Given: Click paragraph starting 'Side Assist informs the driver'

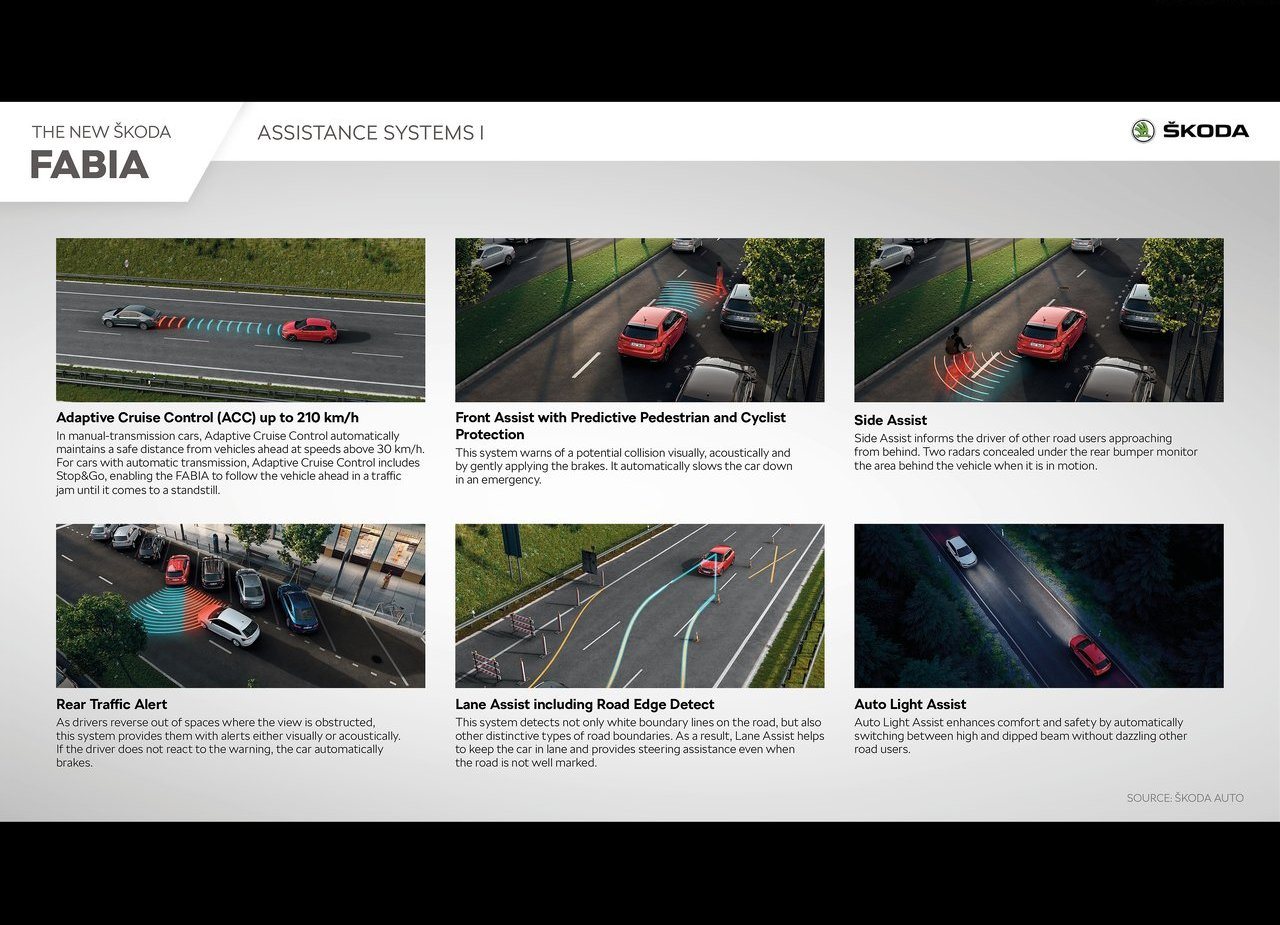Looking at the screenshot, I should coord(1026,452).
